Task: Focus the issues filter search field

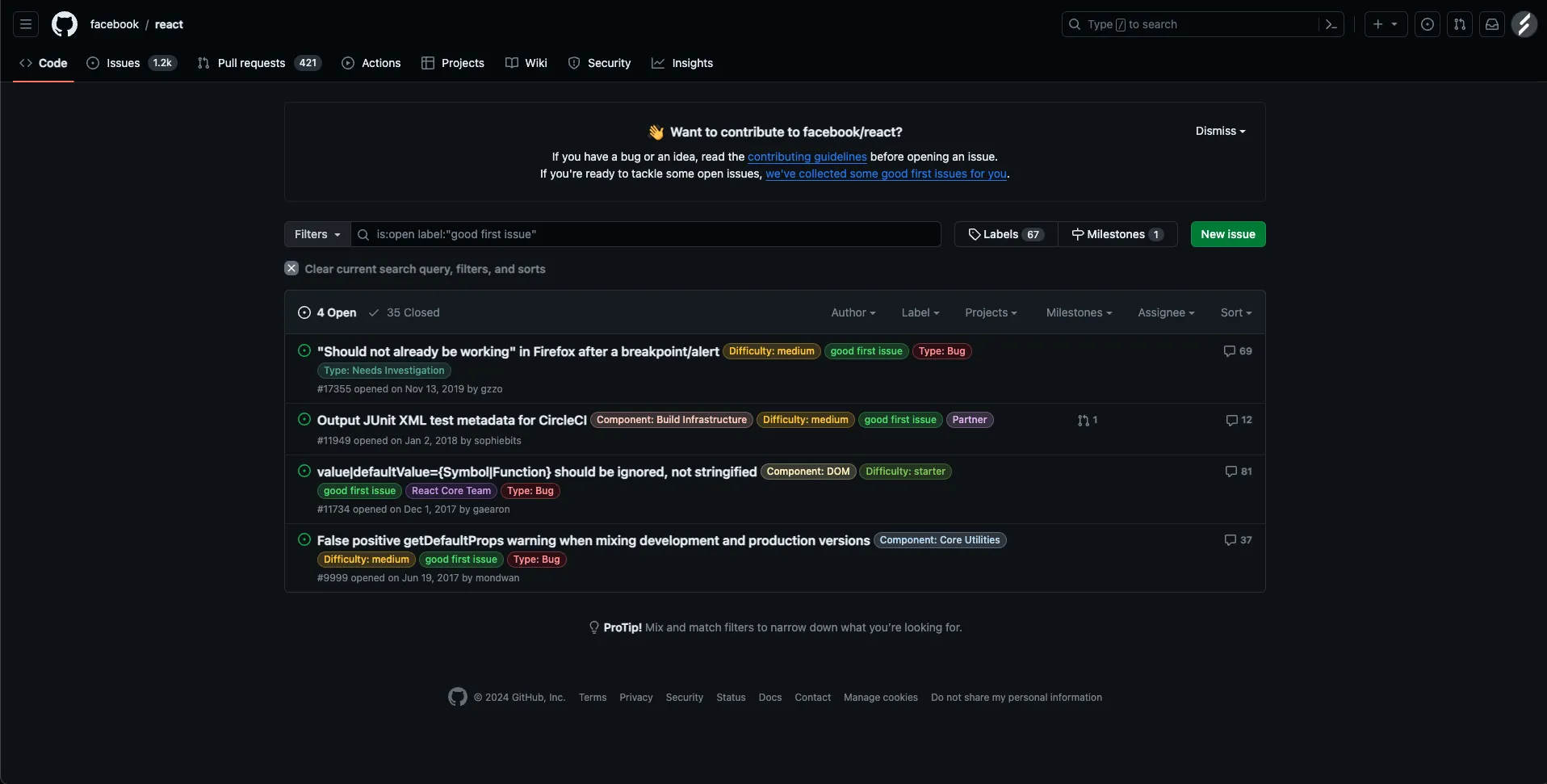Action: click(646, 234)
